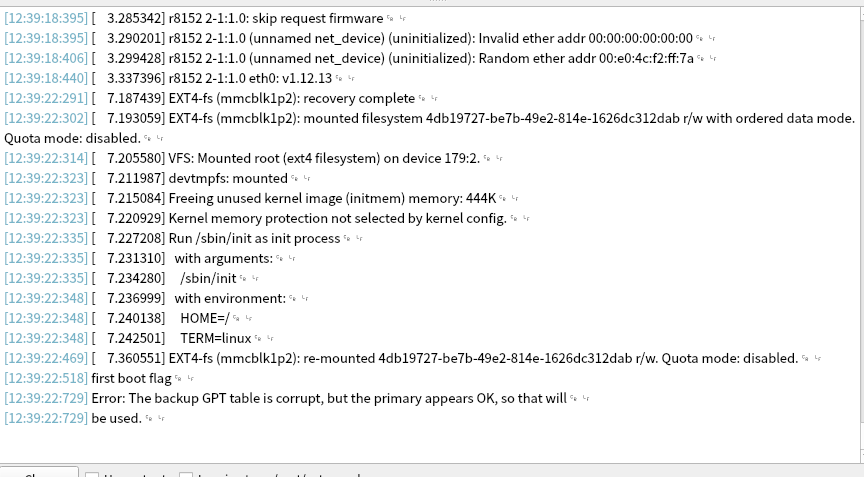Click the timestamp 12:39:22:469
The width and height of the screenshot is (864, 477).
tap(45, 358)
